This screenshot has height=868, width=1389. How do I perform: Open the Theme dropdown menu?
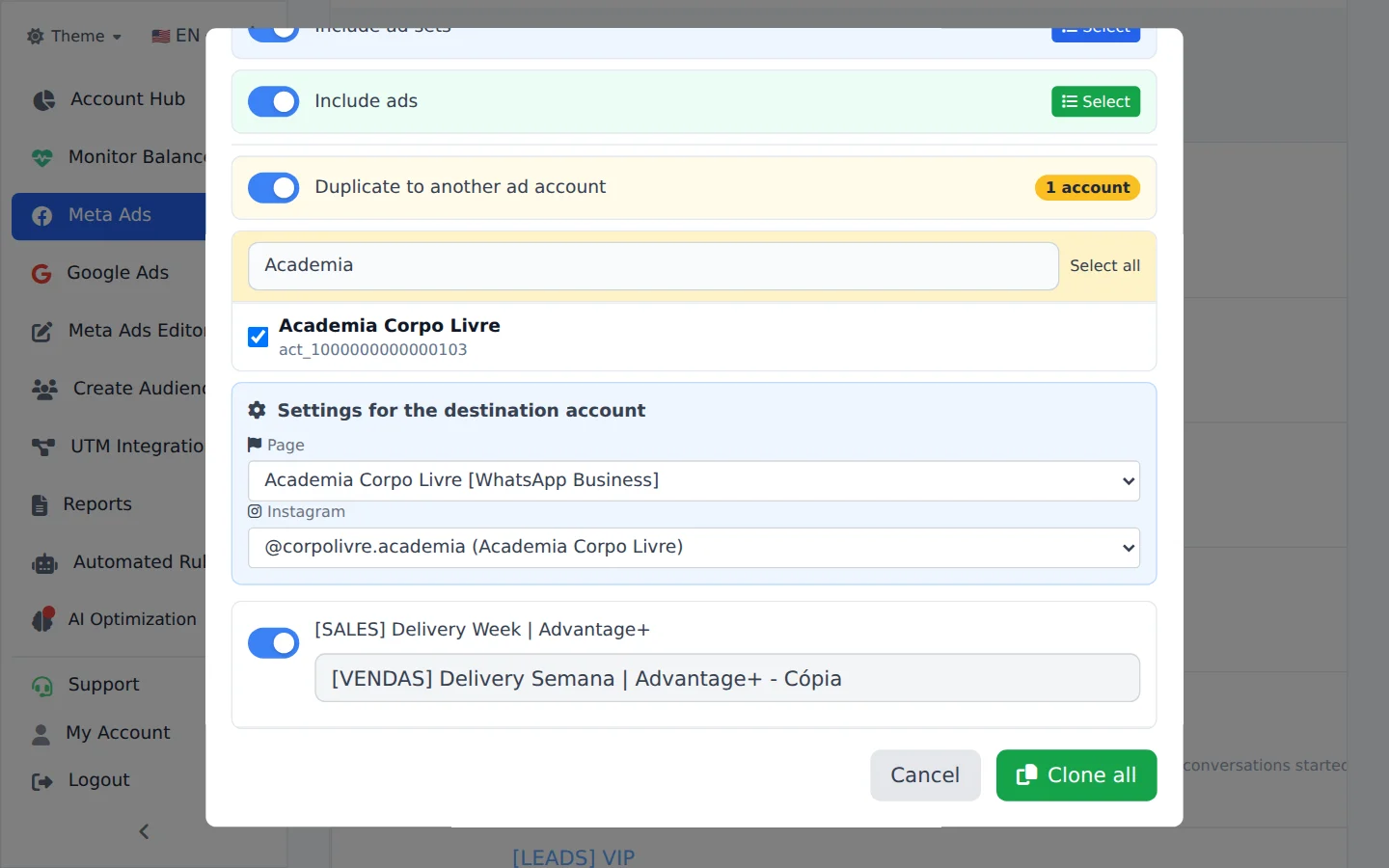(74, 36)
